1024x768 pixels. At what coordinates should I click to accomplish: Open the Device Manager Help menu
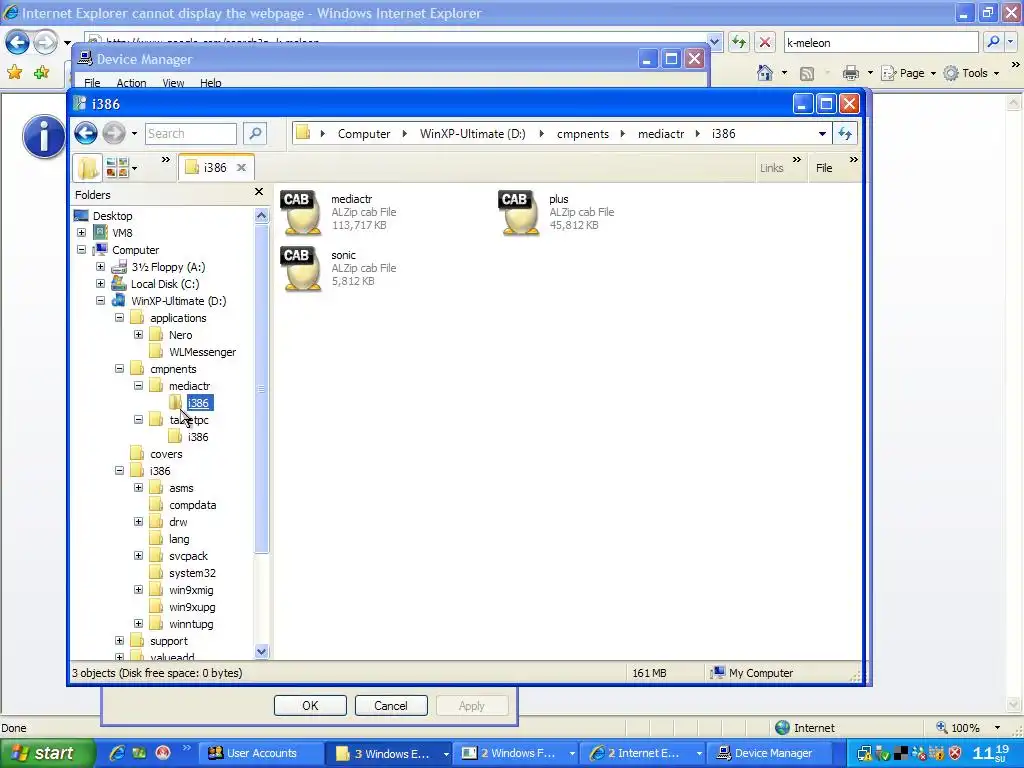click(210, 83)
